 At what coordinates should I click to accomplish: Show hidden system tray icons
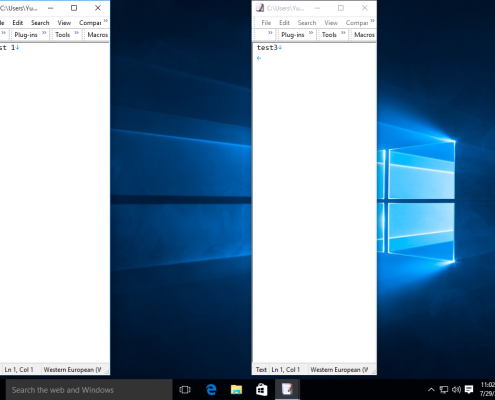point(431,389)
